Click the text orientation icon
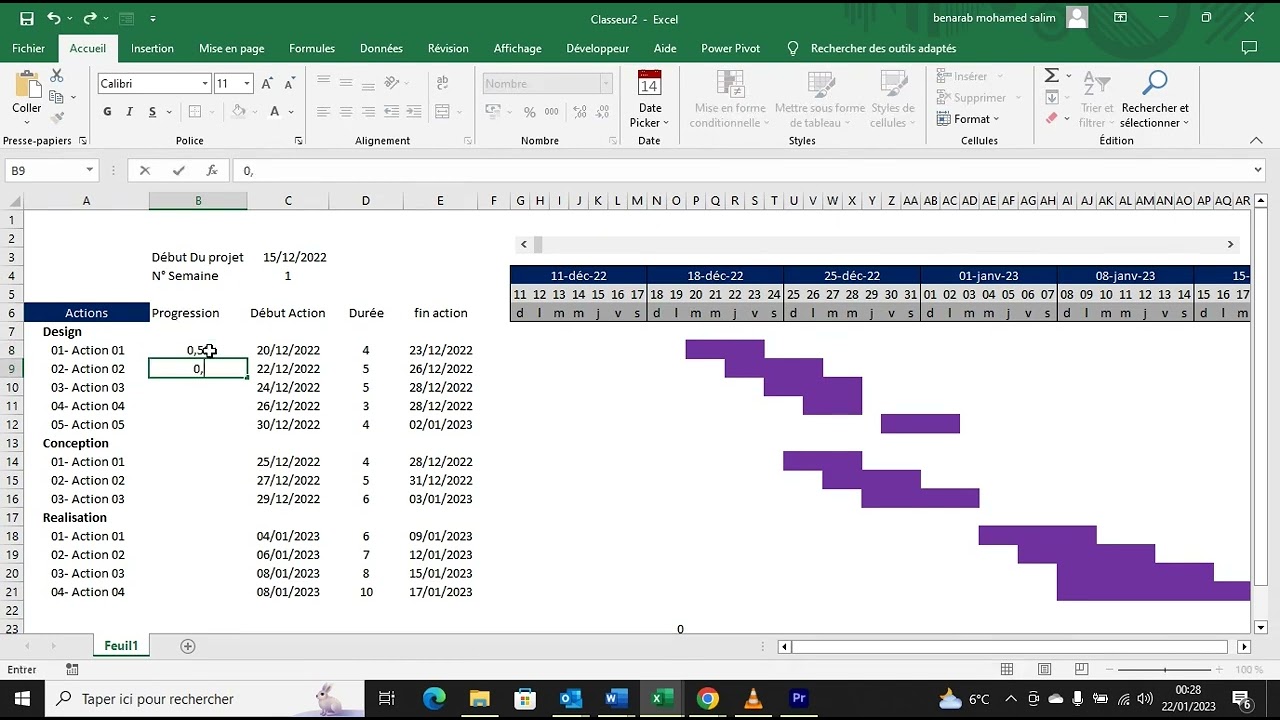The image size is (1280, 720). 392,84
